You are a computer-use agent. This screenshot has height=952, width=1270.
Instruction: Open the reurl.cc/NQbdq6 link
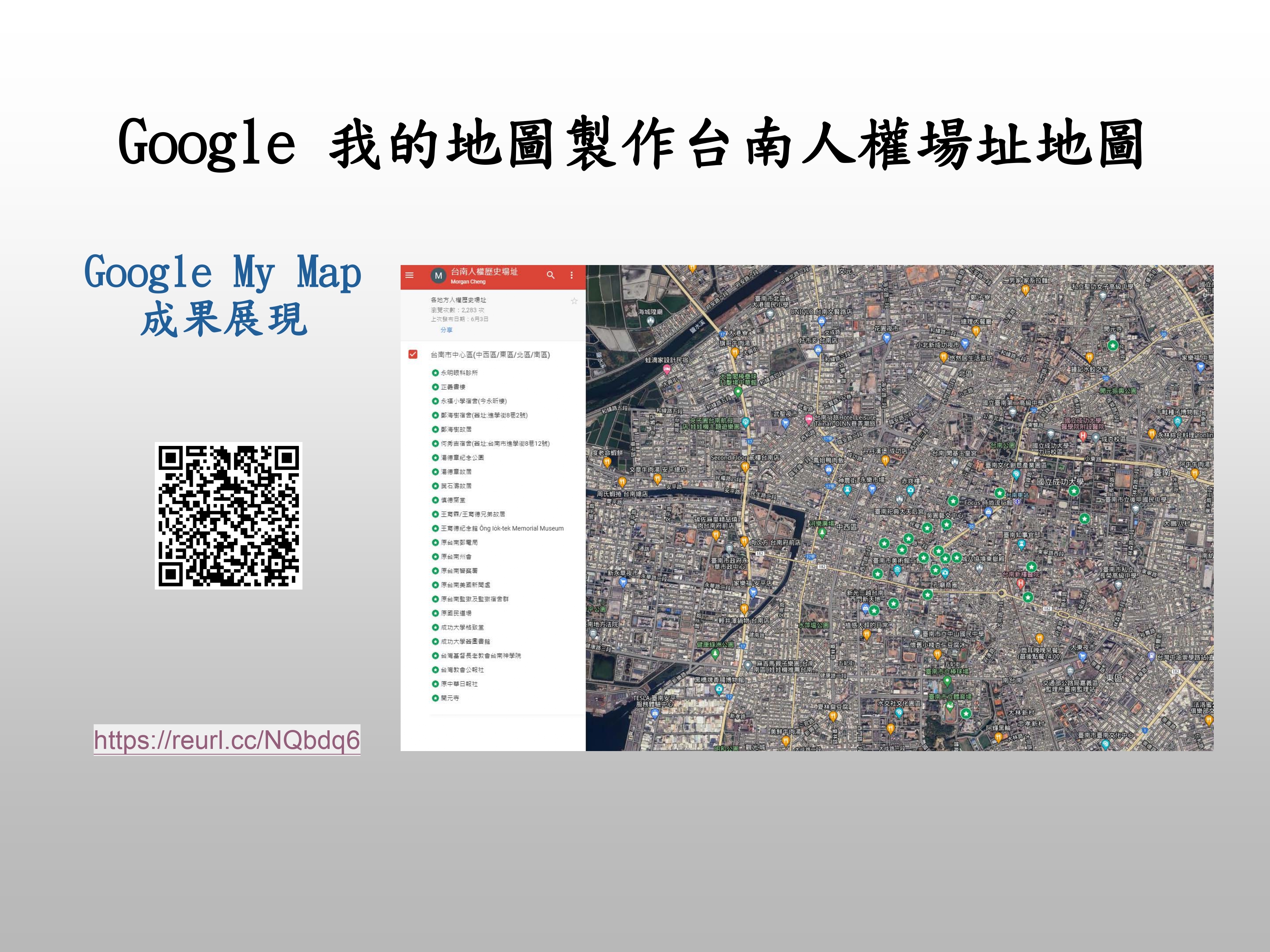click(227, 740)
